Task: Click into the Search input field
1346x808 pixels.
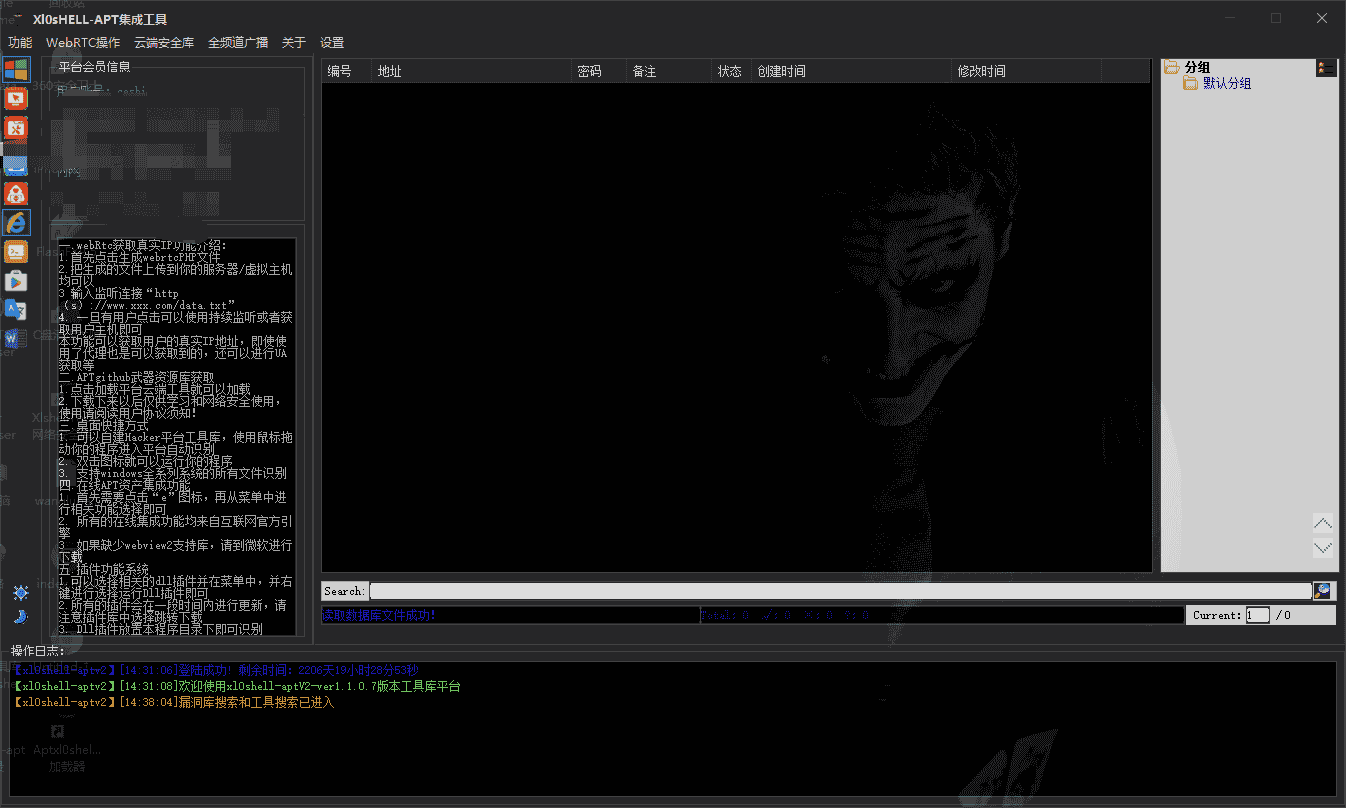Action: point(840,591)
